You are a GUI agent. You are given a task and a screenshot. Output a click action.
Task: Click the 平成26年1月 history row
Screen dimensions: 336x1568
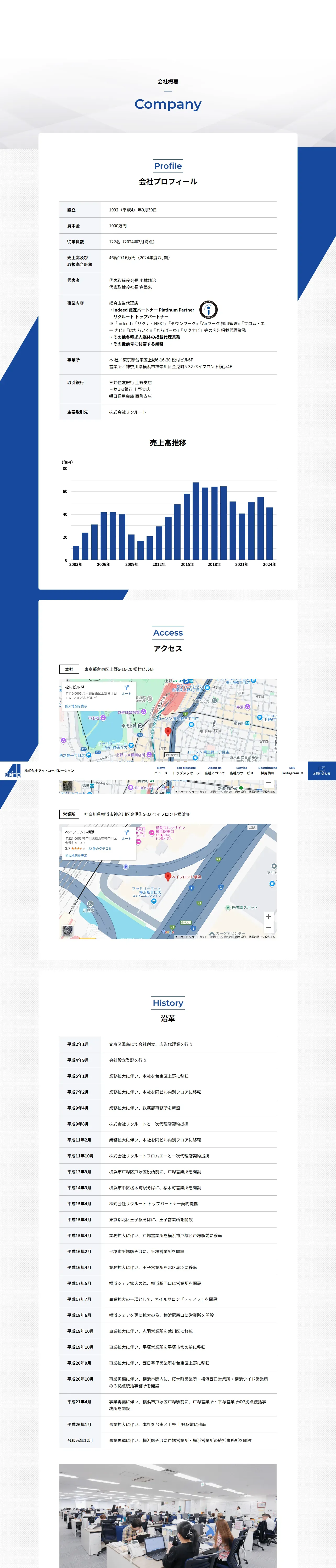pyautogui.click(x=168, y=1424)
